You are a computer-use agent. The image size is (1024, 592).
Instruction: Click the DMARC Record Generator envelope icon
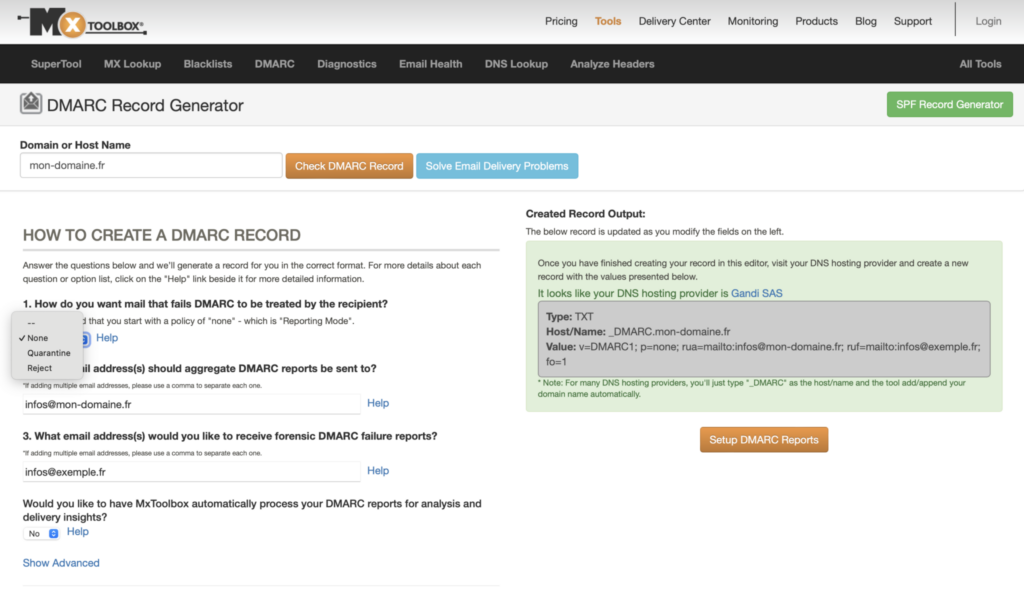coord(31,103)
